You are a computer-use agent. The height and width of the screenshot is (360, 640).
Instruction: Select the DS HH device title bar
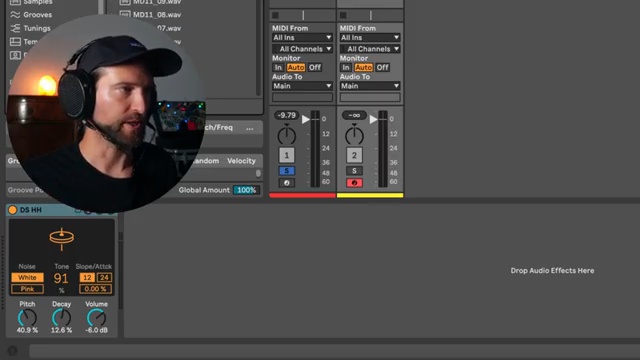(62, 210)
